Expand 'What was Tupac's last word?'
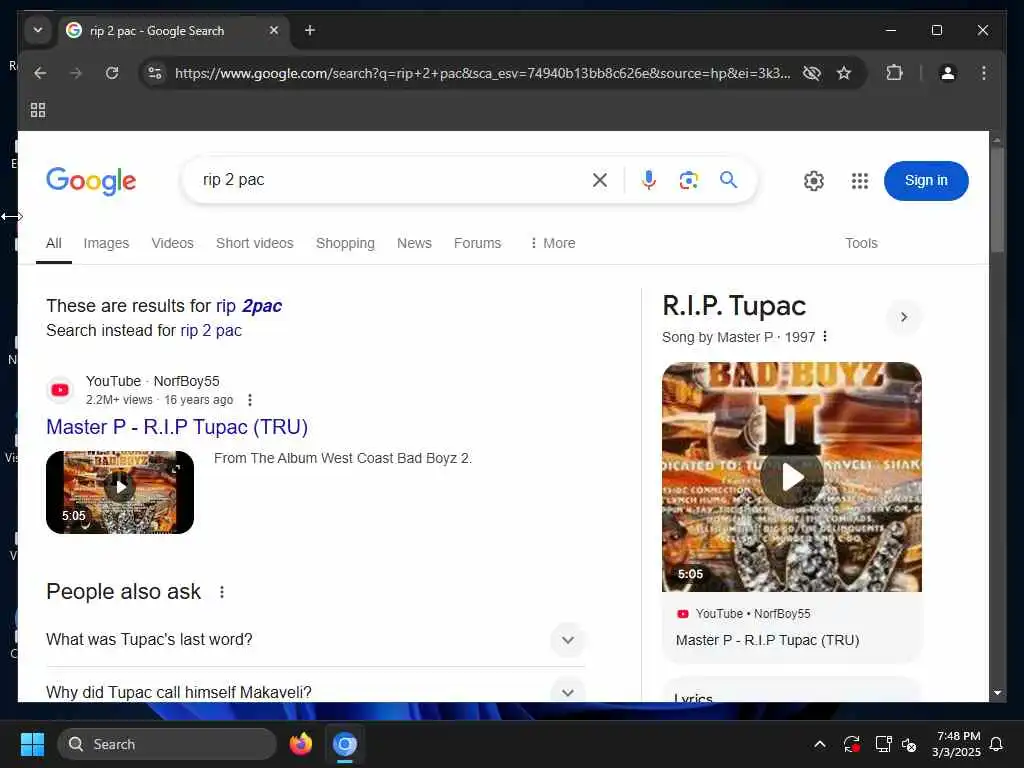The image size is (1024, 768). click(315, 639)
